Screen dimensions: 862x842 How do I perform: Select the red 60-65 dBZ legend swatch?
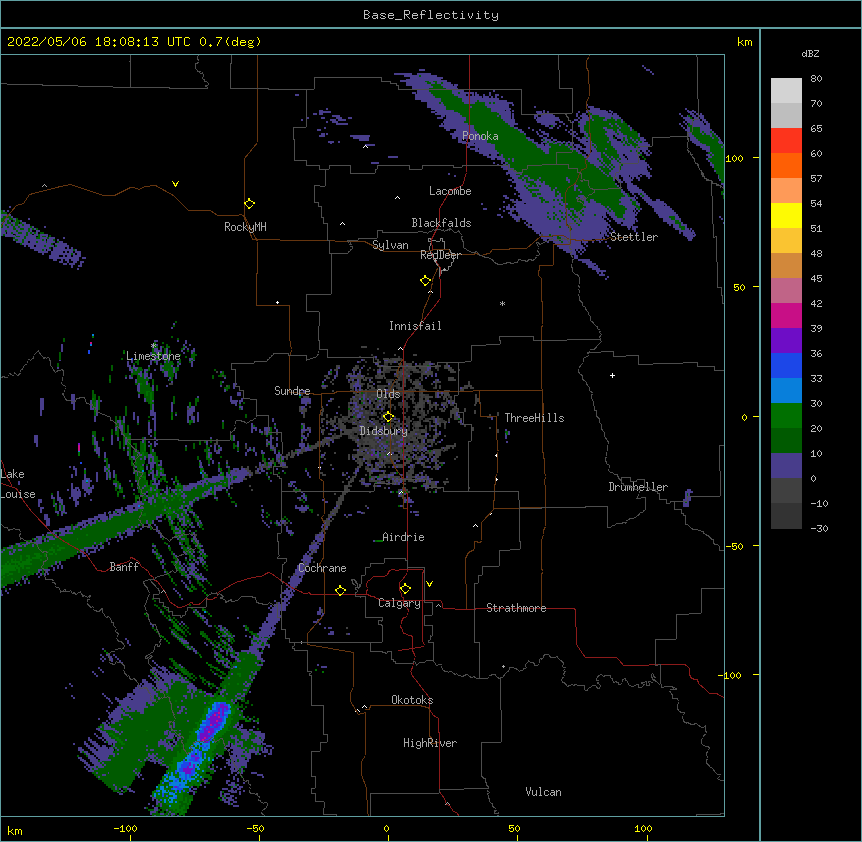[x=786, y=140]
